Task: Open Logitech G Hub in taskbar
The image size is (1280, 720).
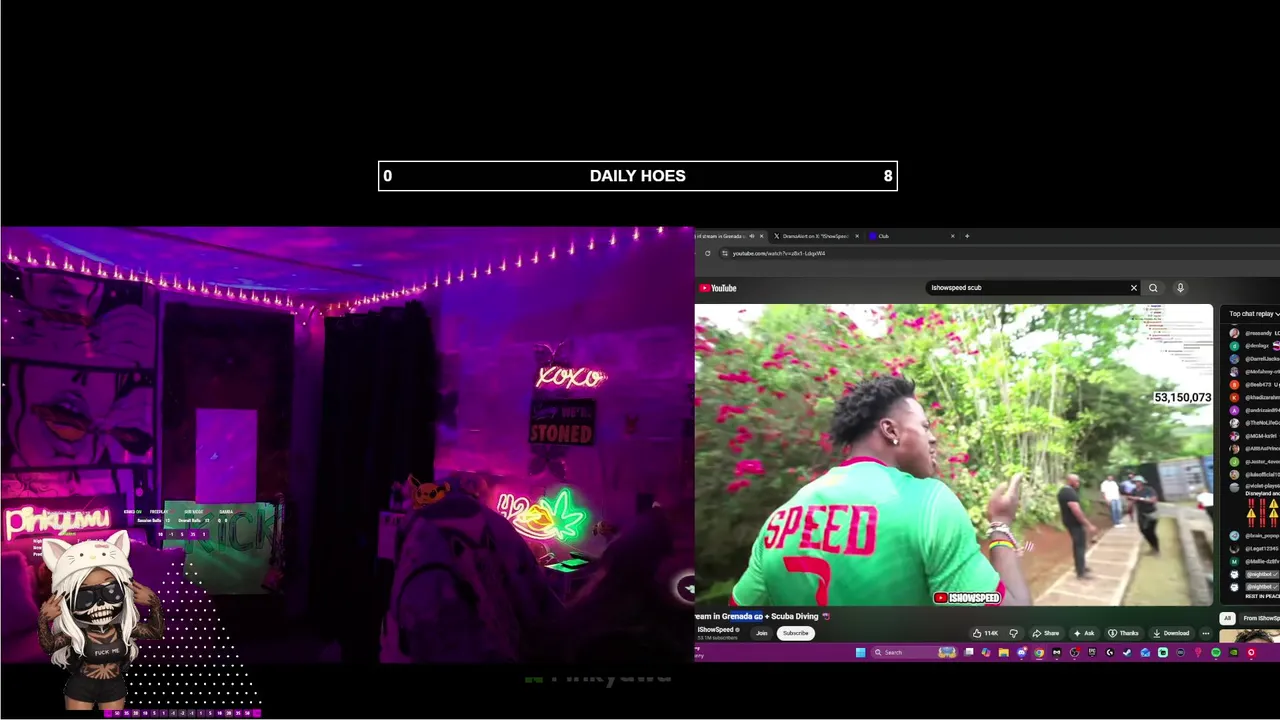Action: point(1109,653)
